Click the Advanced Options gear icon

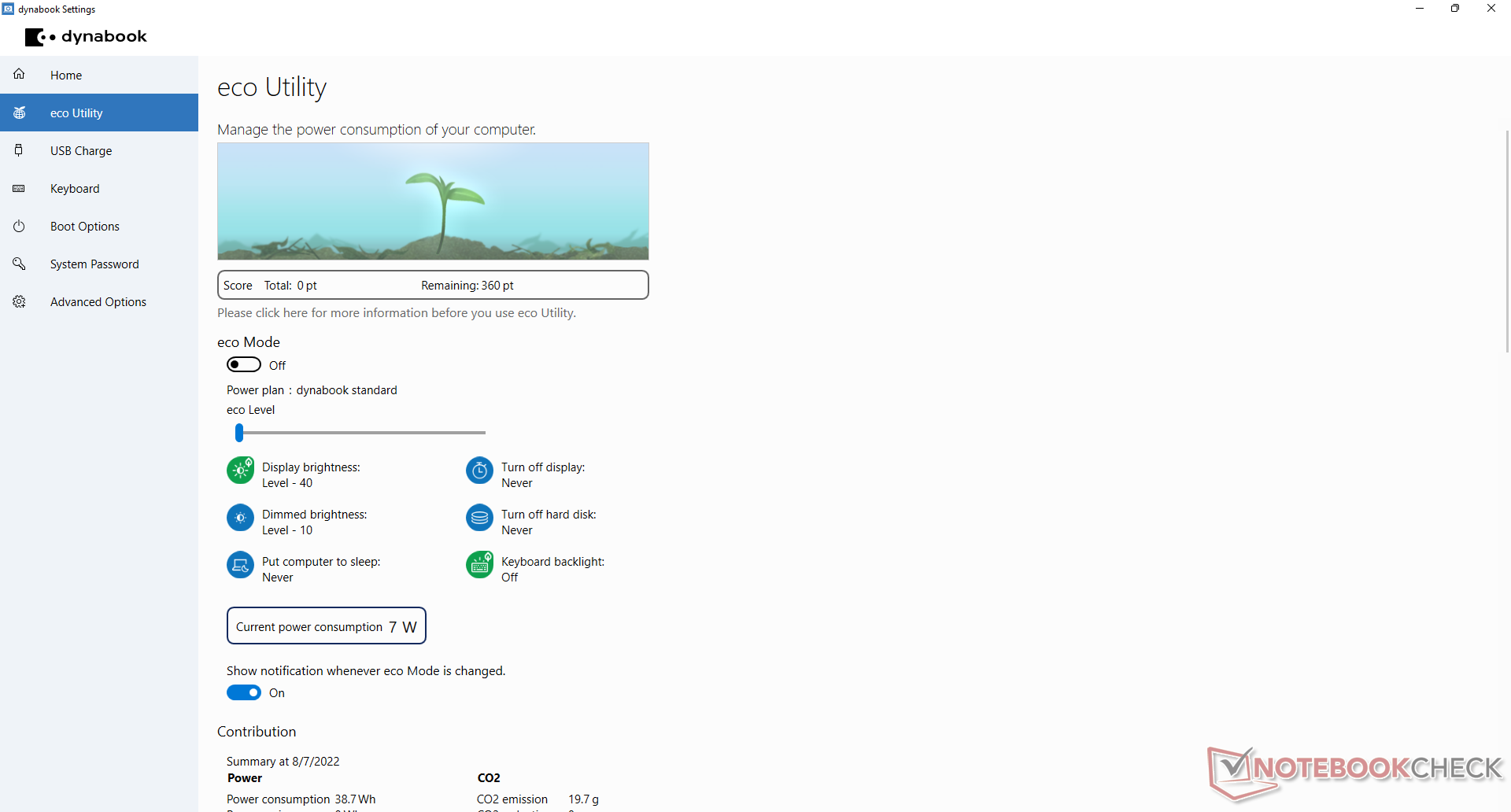point(19,301)
